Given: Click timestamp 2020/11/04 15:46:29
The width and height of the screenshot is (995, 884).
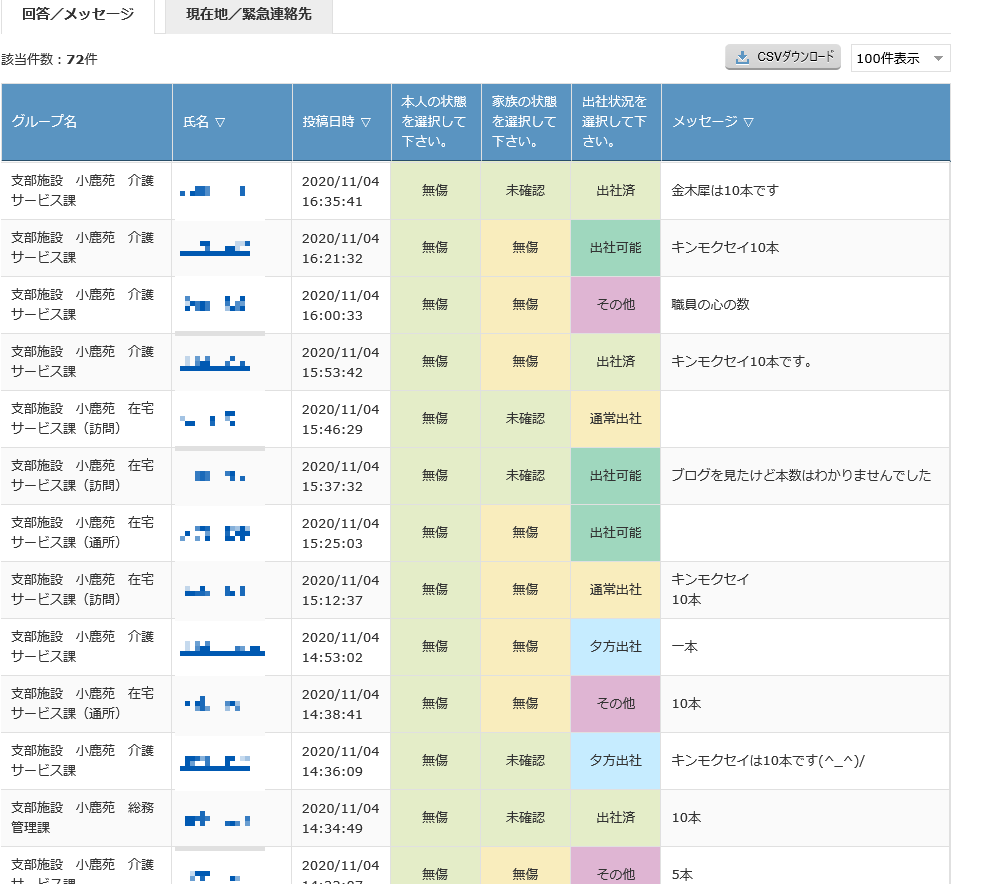Looking at the screenshot, I should (x=341, y=419).
